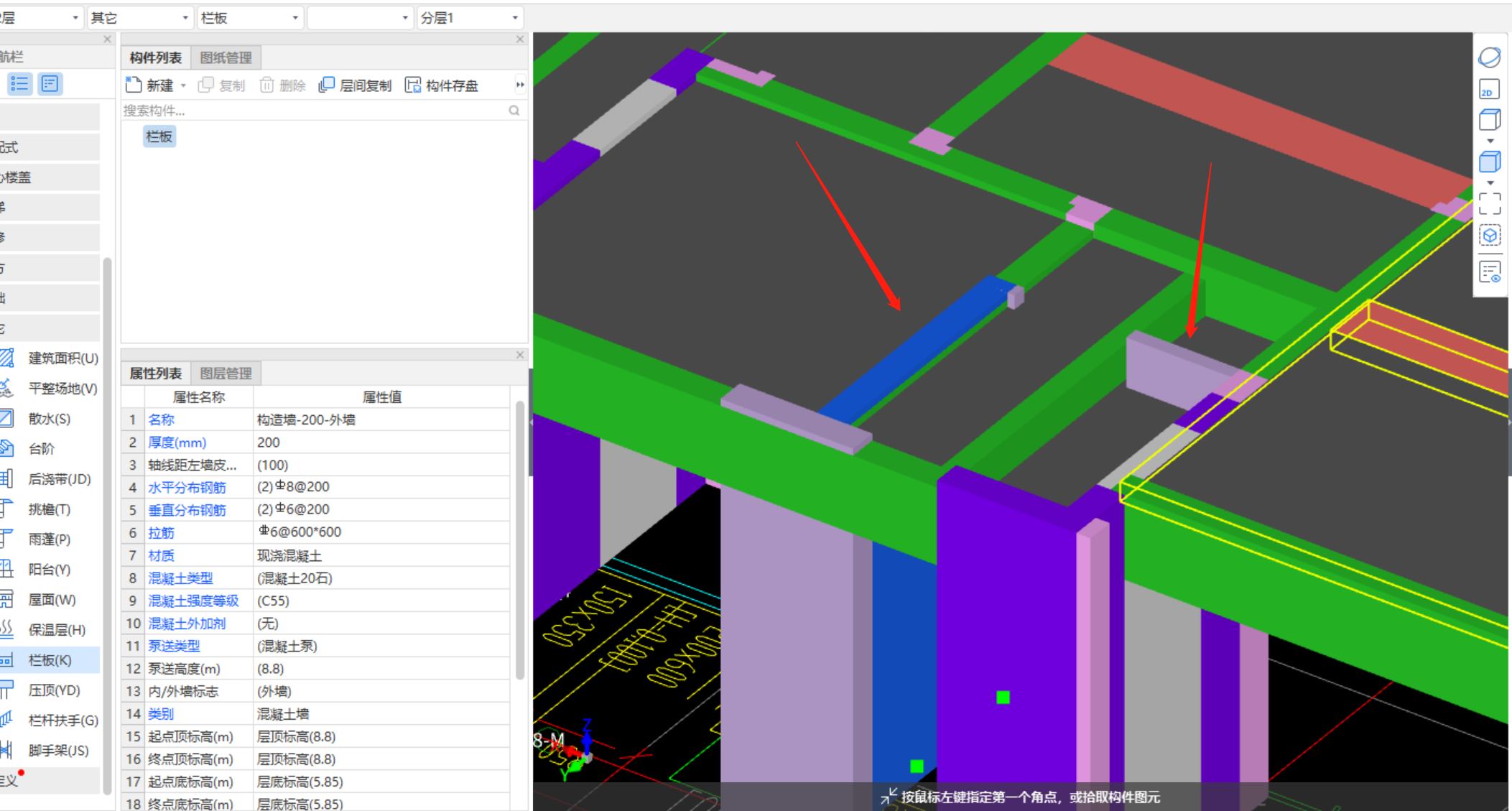Image resolution: width=1512 pixels, height=811 pixels.
Task: Click the property list vertical scrollbar
Action: coord(519,539)
